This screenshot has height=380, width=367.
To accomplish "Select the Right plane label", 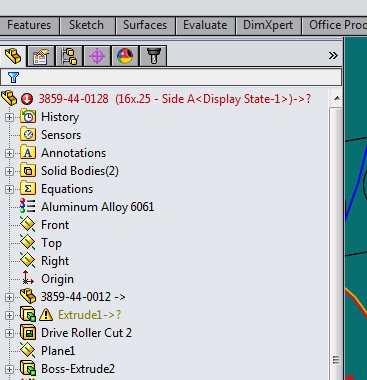I will tap(55, 261).
